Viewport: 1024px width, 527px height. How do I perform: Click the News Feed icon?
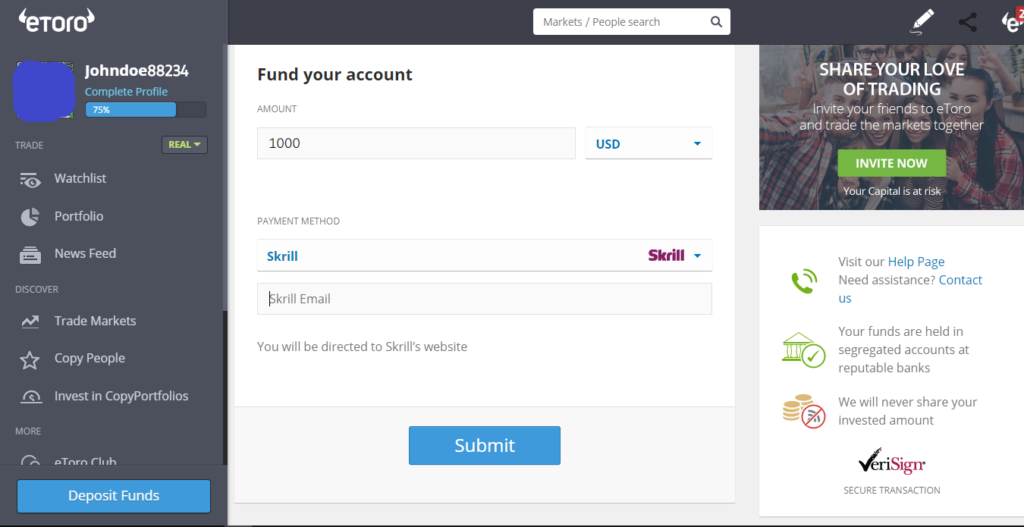pyautogui.click(x=30, y=255)
